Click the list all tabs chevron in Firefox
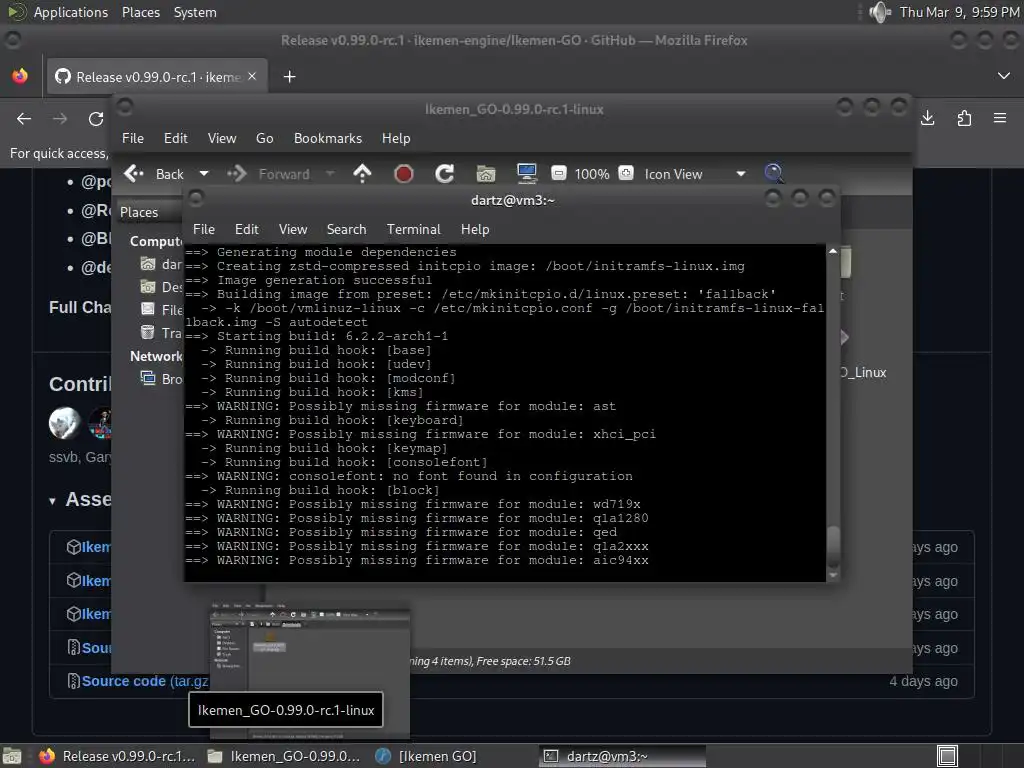This screenshot has height=768, width=1024. coord(1004,76)
